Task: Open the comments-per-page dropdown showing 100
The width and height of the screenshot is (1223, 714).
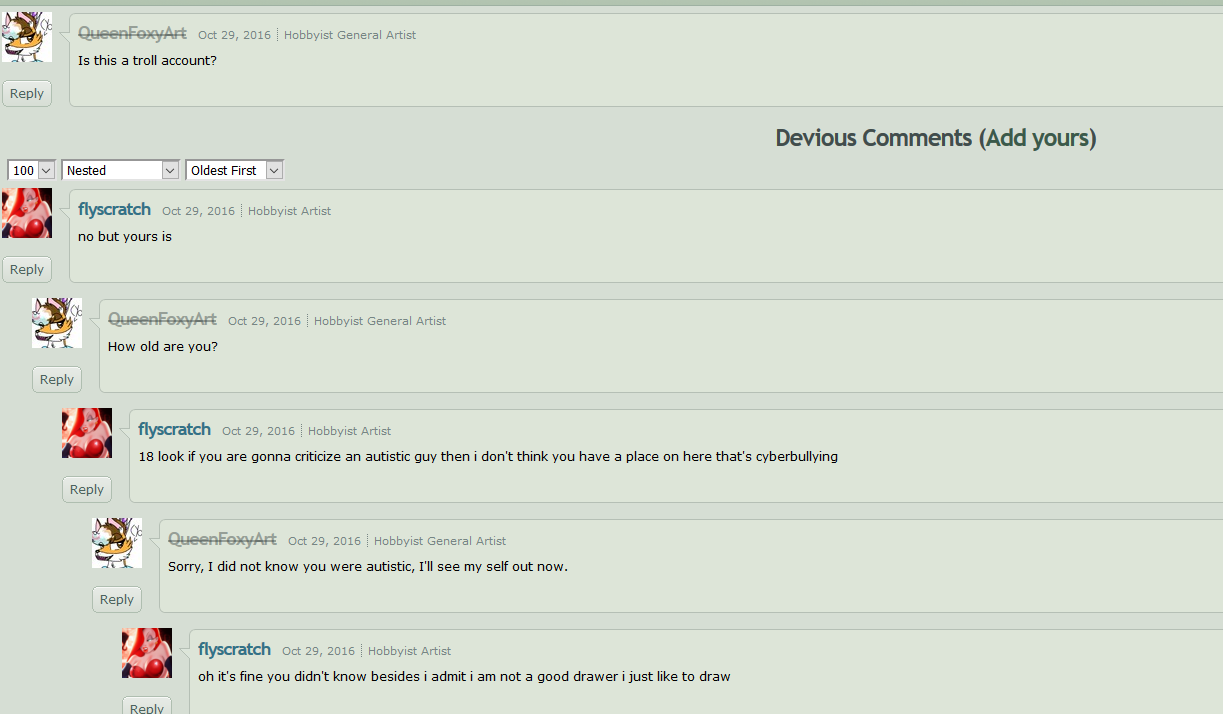Action: click(31, 170)
